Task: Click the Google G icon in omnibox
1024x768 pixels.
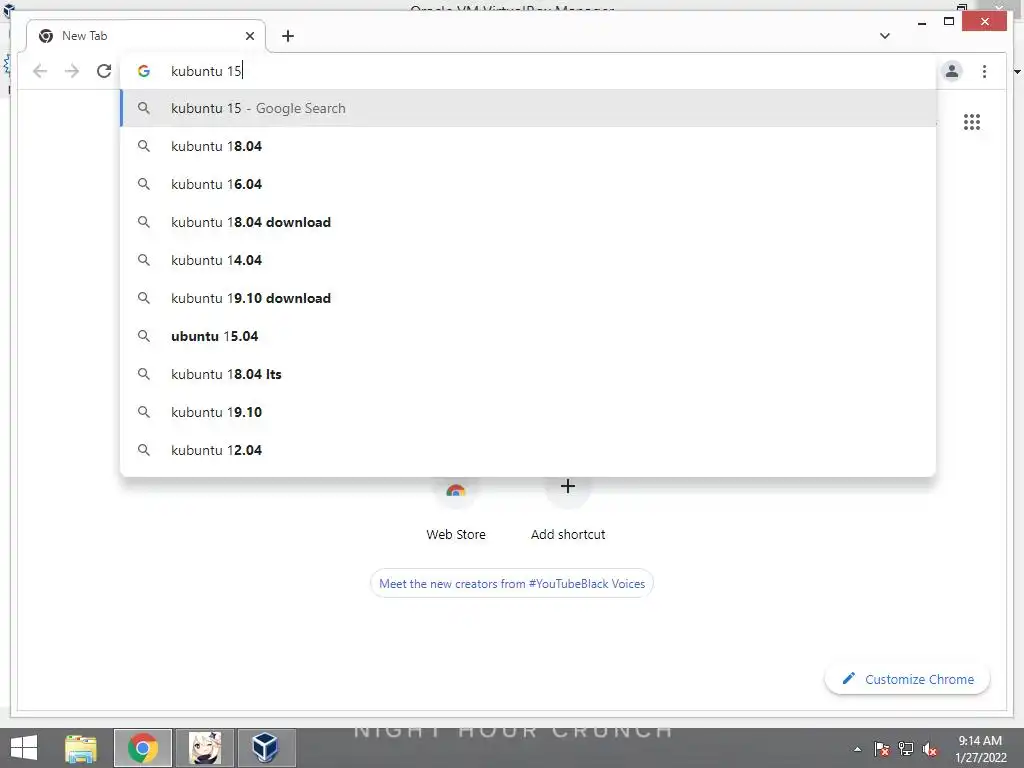Action: (144, 71)
